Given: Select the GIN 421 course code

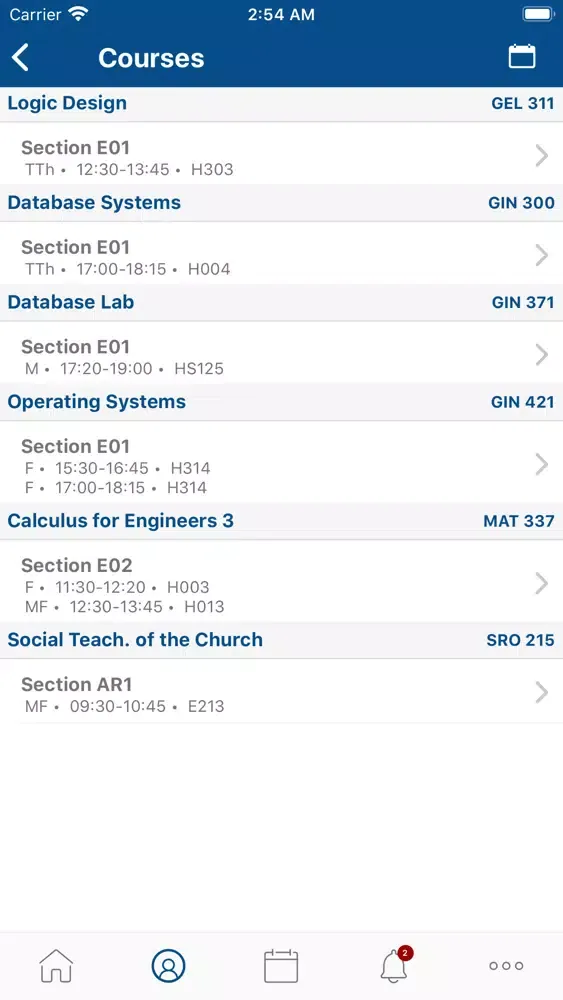Looking at the screenshot, I should coord(522,402).
